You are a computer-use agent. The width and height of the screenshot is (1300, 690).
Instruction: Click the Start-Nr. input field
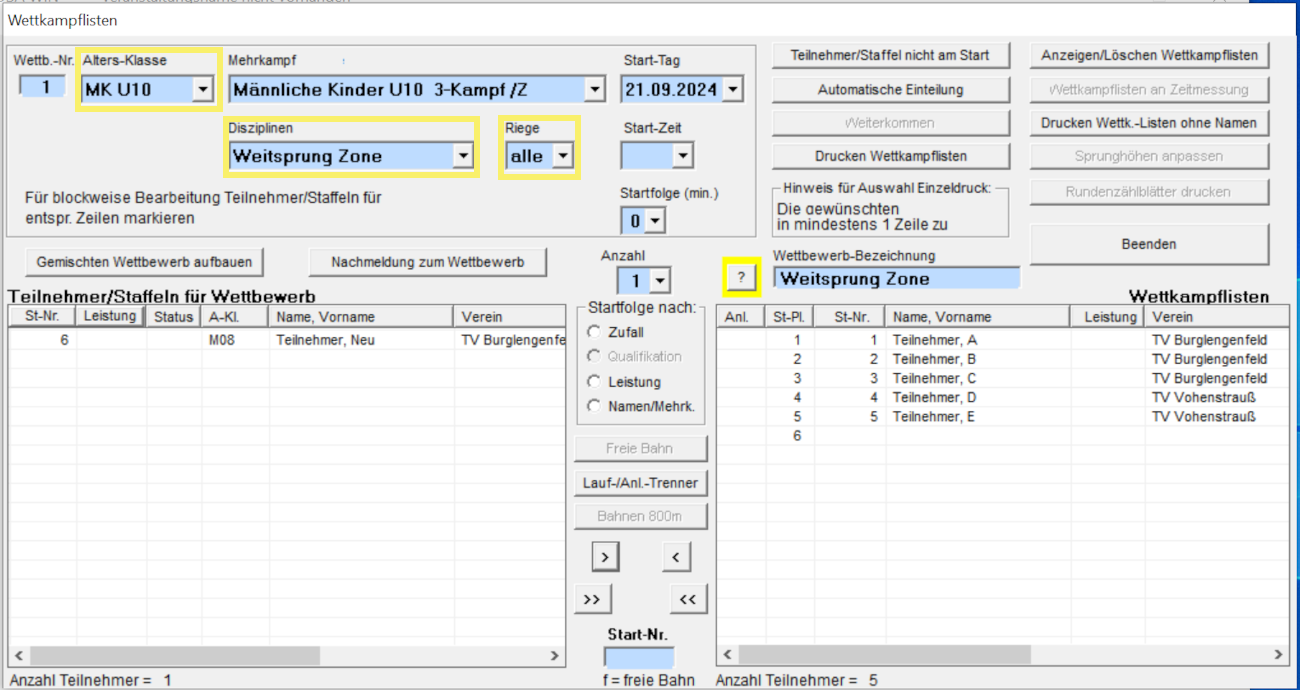(639, 658)
